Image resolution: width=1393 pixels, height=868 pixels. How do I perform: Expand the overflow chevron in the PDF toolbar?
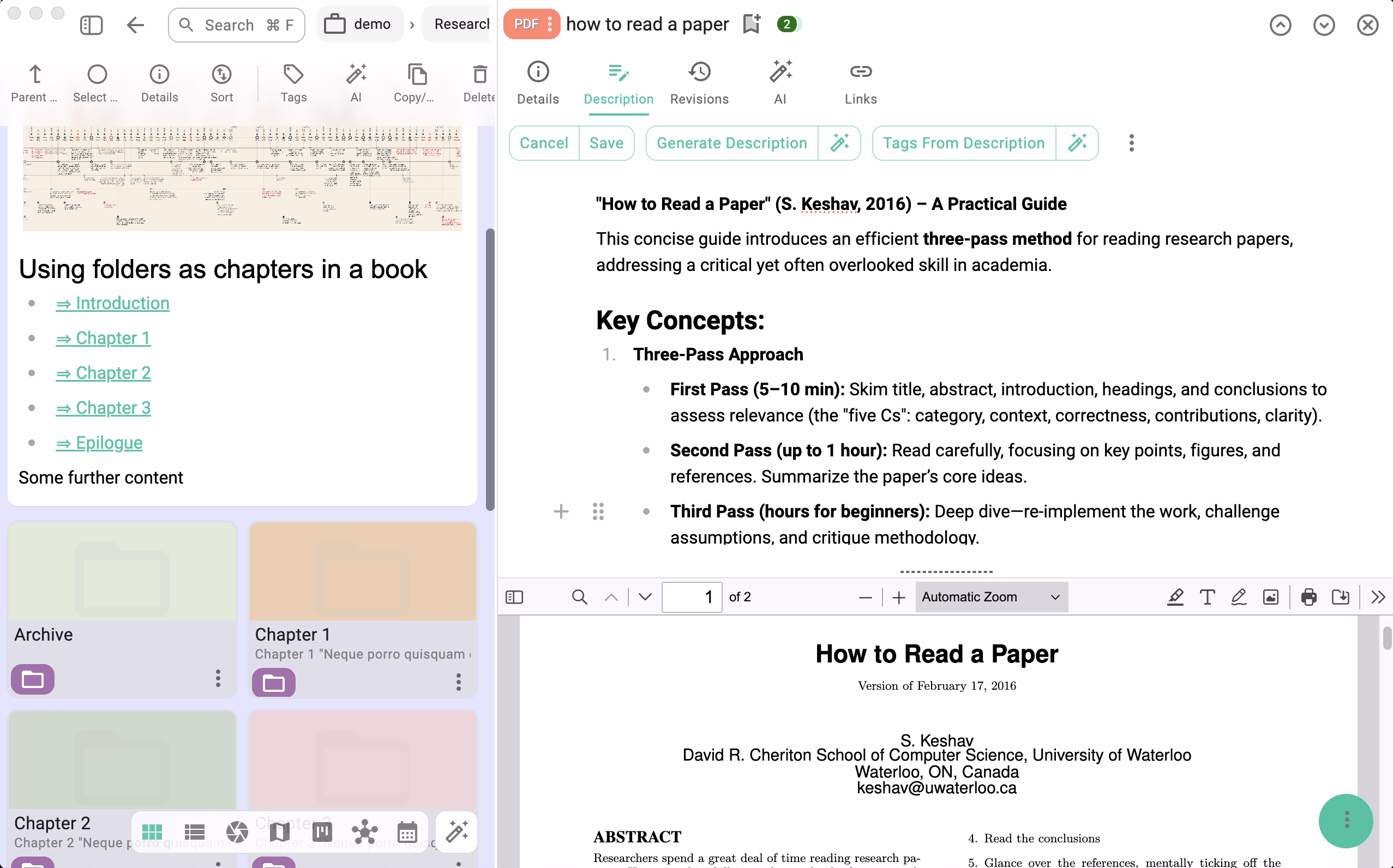[1378, 597]
